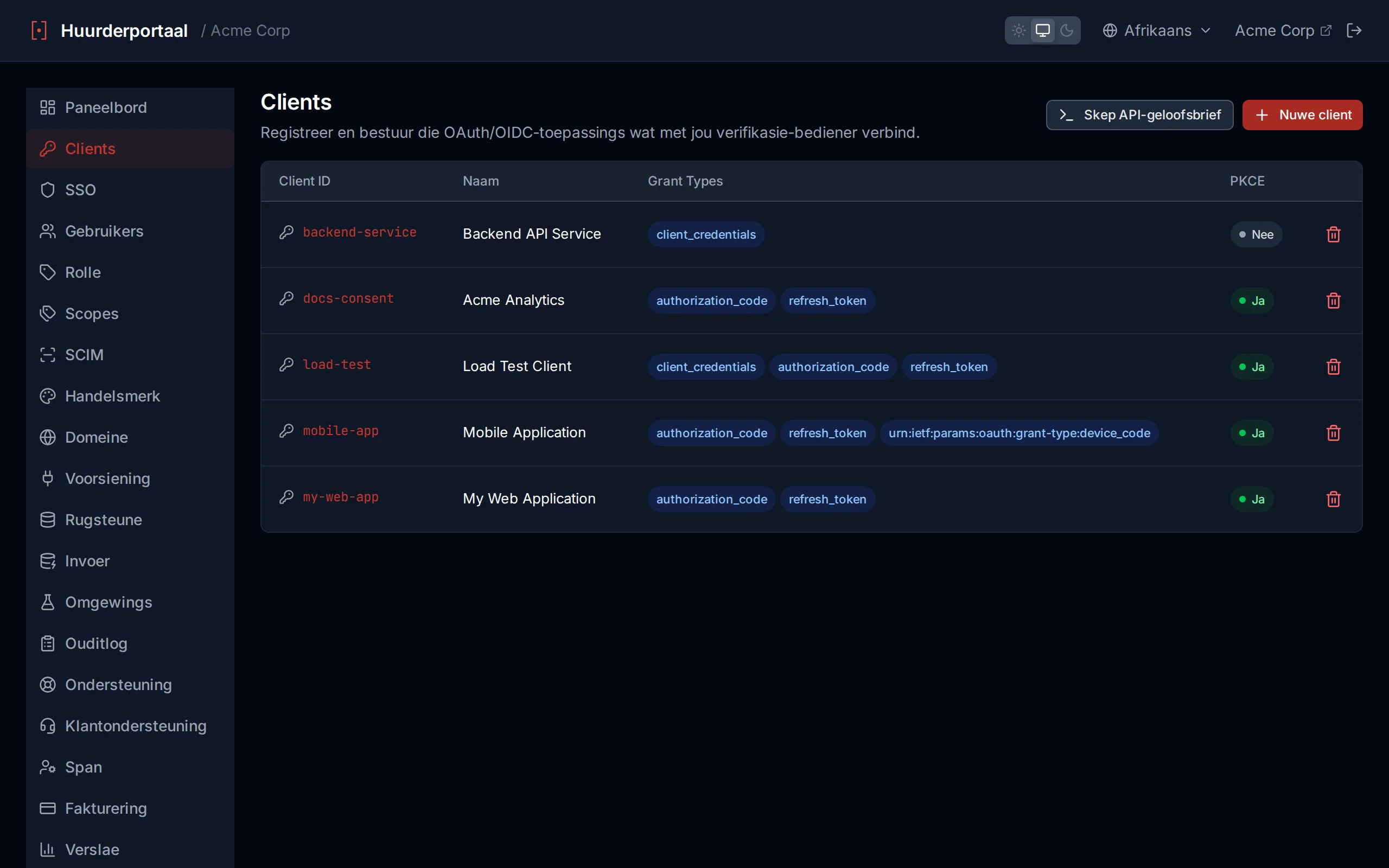Click the Ouditlog clipboard icon
Viewport: 1389px width, 868px height.
(x=48, y=643)
